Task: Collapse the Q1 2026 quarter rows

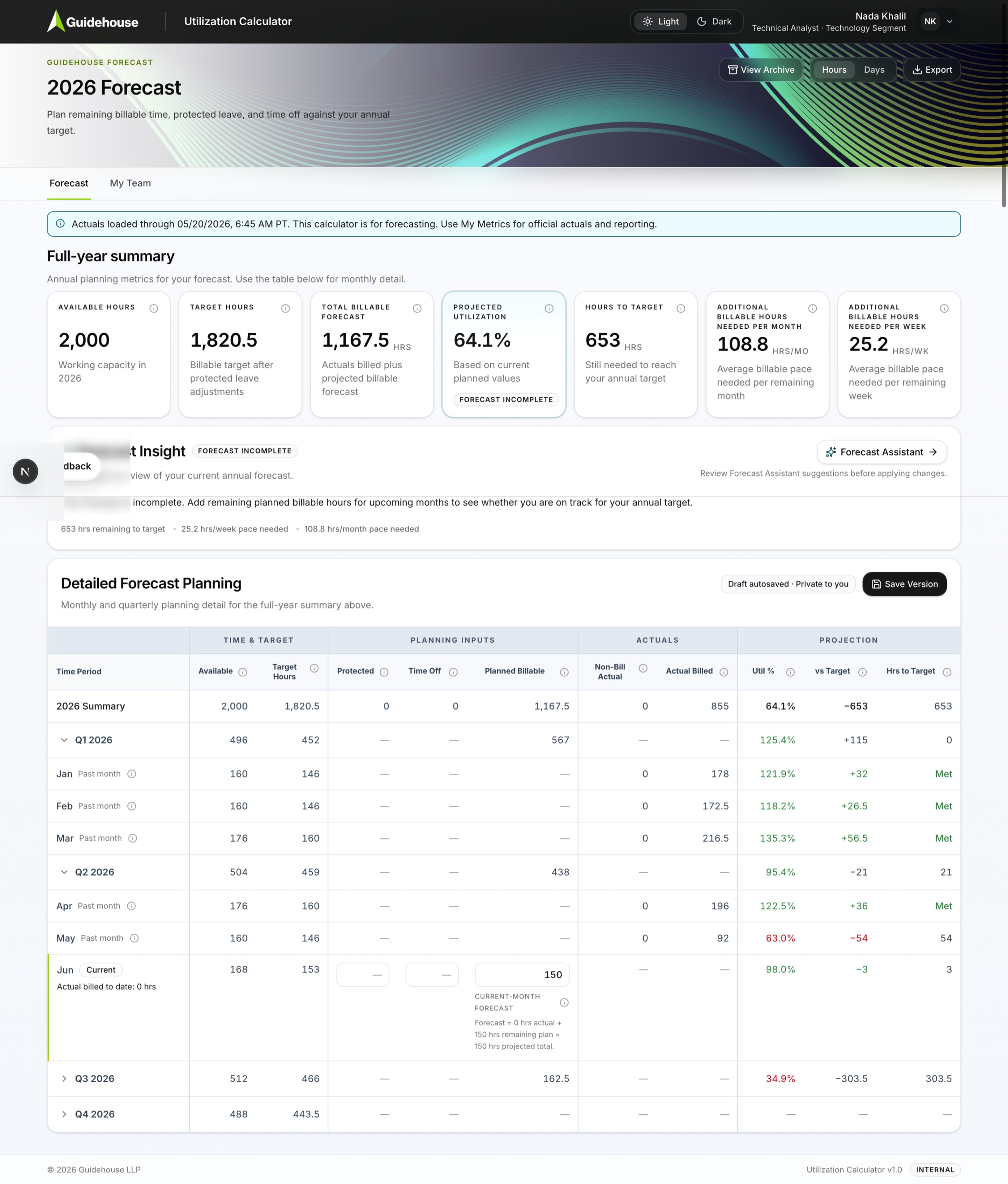Action: click(x=64, y=740)
